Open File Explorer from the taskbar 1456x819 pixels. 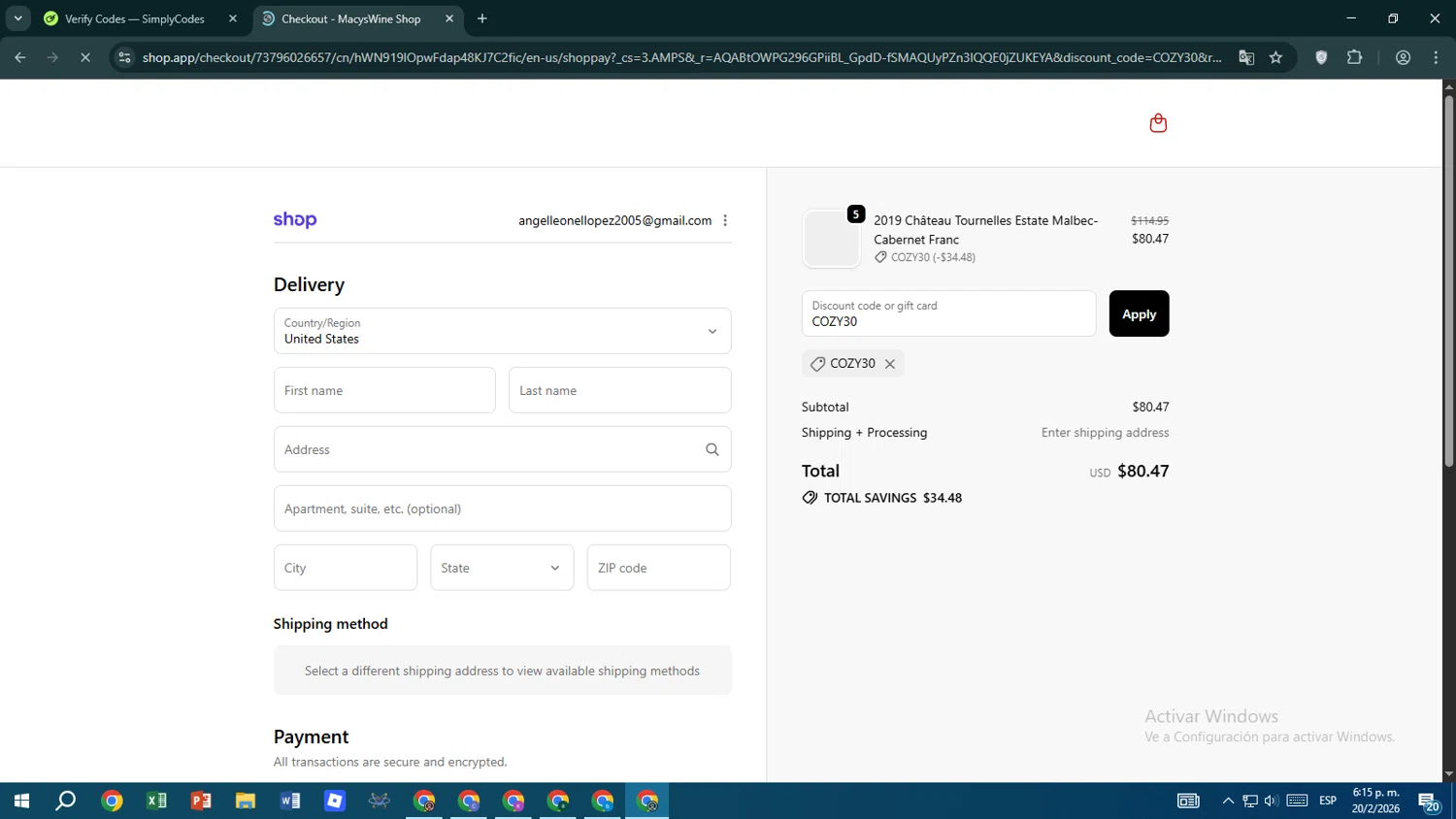click(x=246, y=801)
